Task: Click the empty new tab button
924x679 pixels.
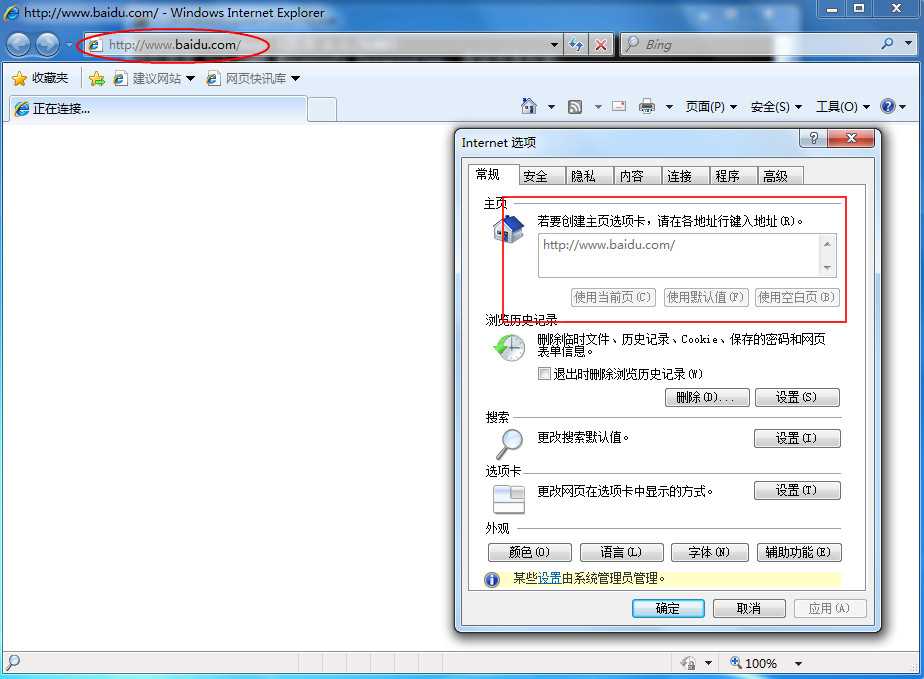Action: [x=322, y=110]
